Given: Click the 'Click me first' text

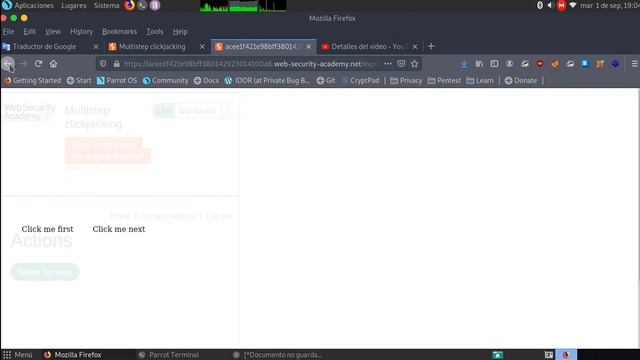Looking at the screenshot, I should coord(47,229).
